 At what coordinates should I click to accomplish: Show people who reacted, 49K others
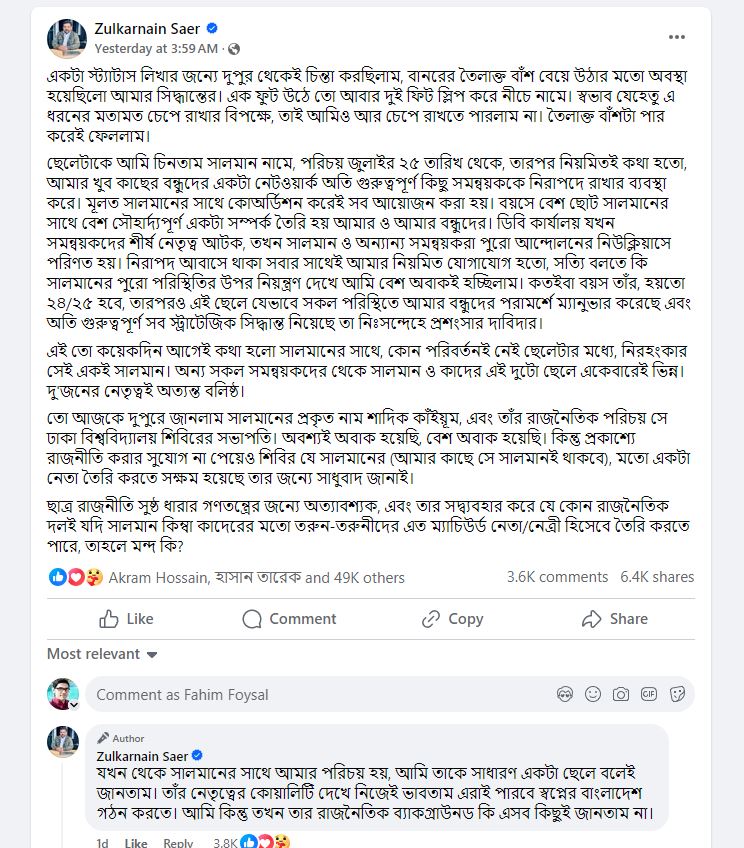(x=256, y=578)
